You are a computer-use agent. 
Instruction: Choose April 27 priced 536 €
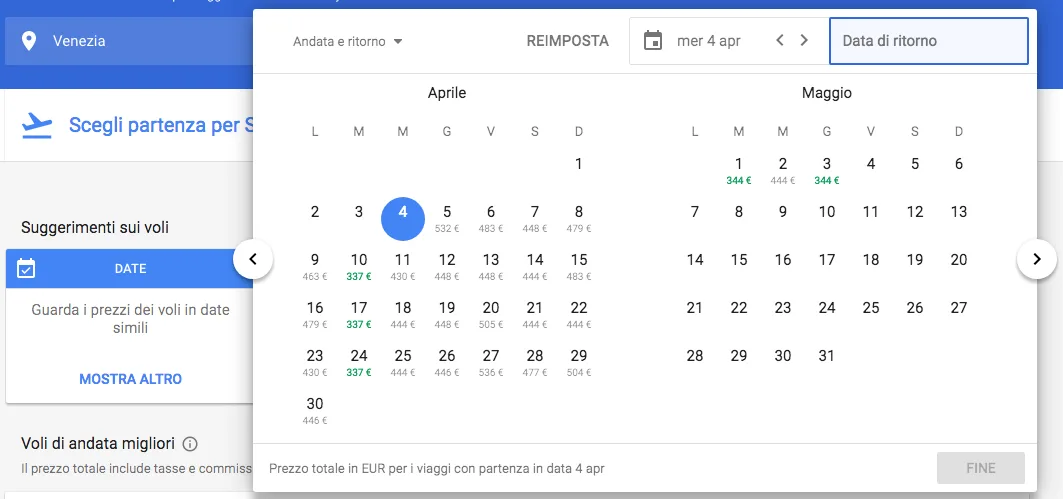(491, 361)
